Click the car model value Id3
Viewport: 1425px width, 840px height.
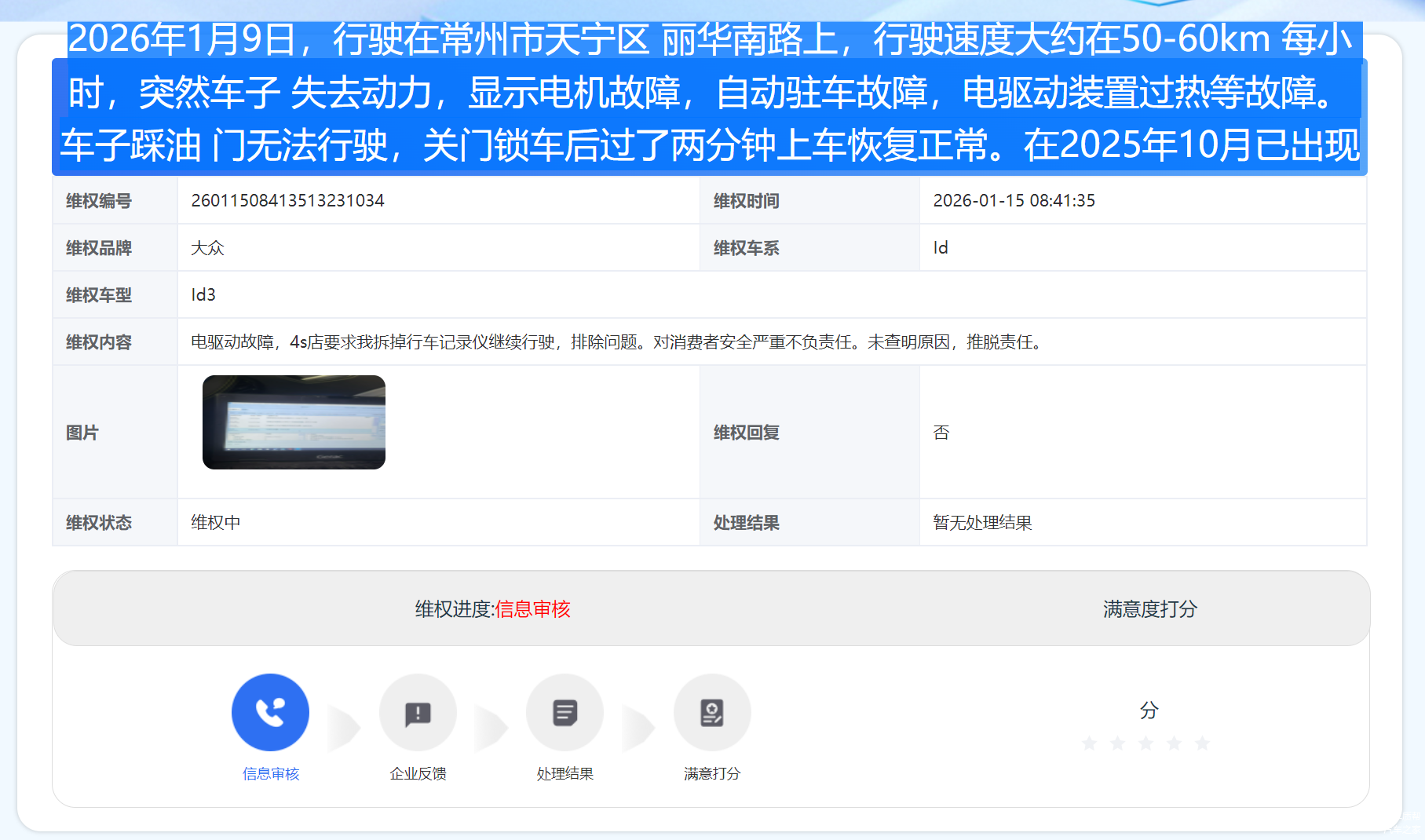pyautogui.click(x=203, y=294)
